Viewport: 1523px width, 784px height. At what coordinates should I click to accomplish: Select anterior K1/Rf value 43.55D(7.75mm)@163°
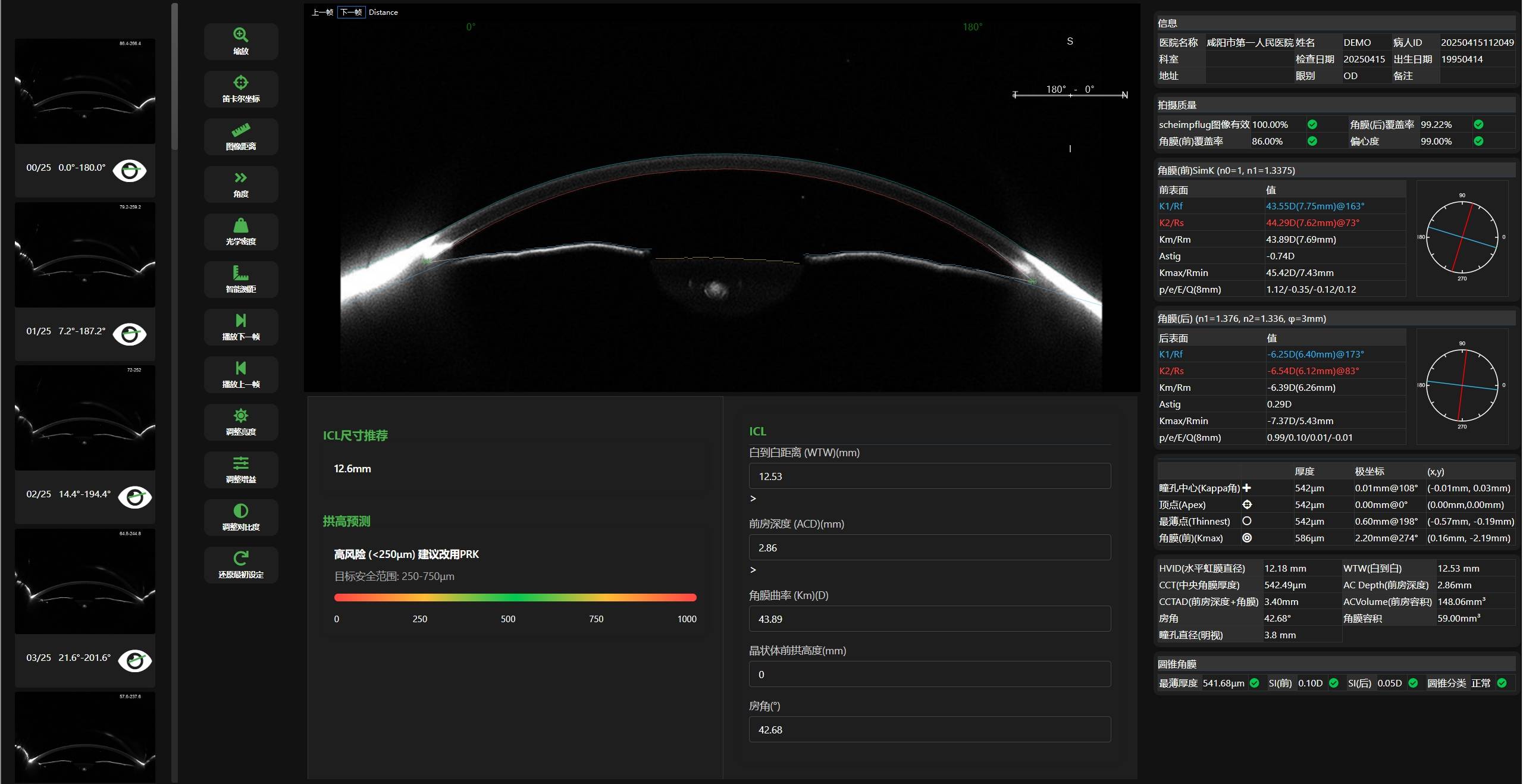(x=1315, y=206)
